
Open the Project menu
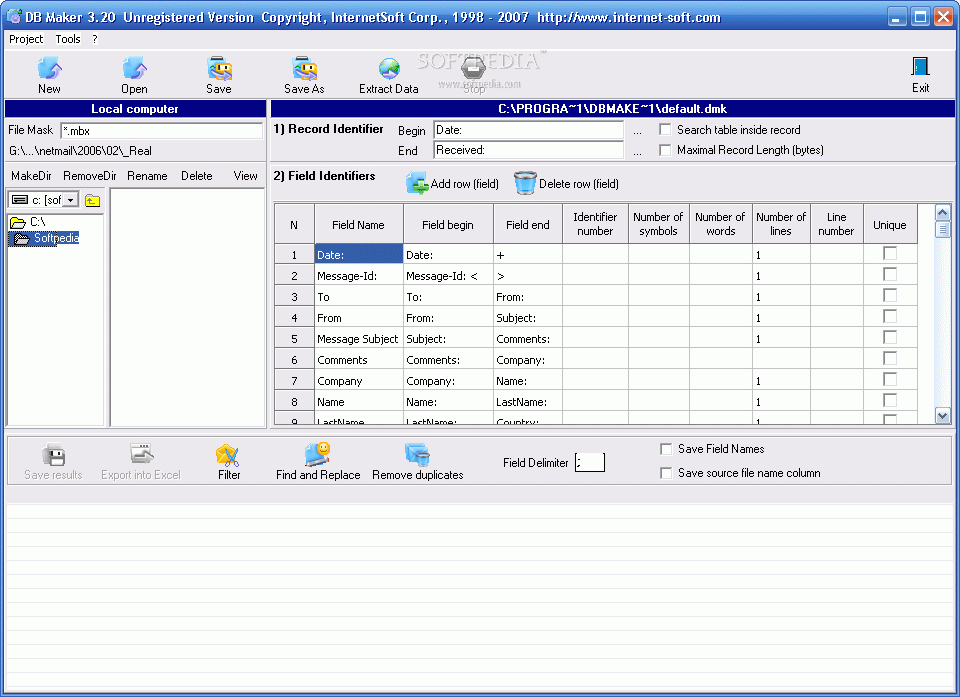tap(26, 39)
